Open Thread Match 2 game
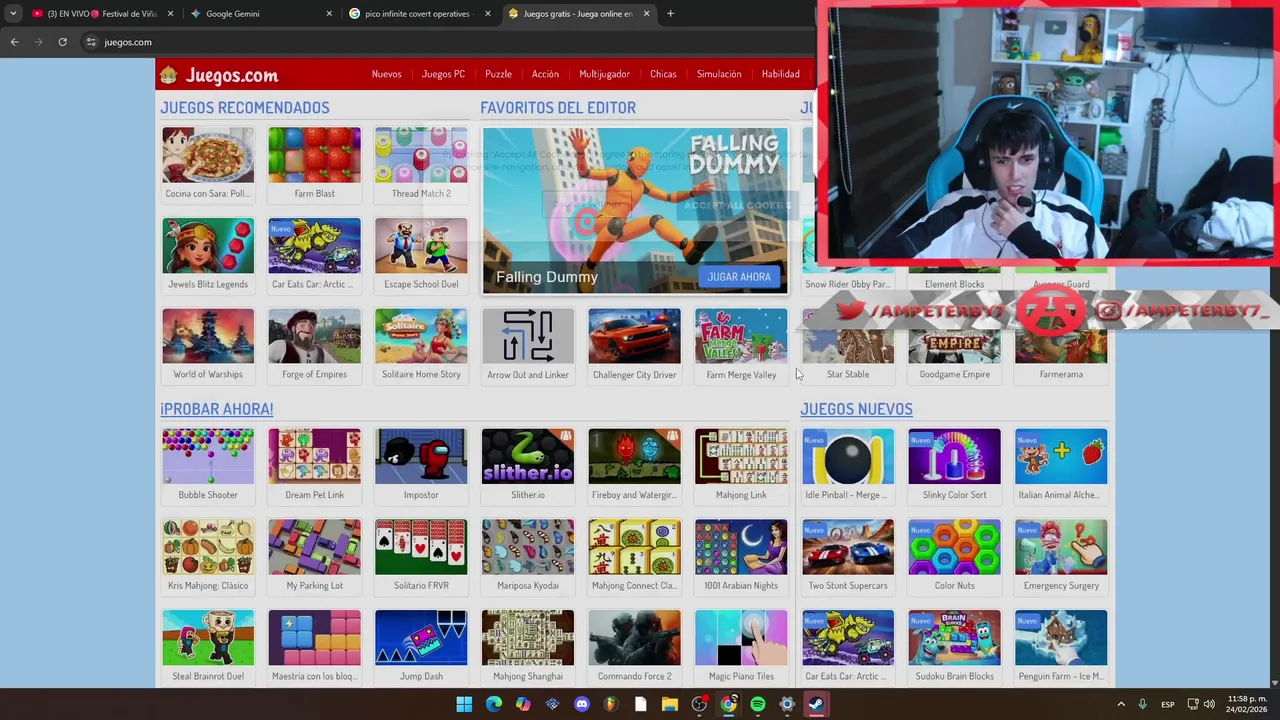Viewport: 1280px width, 720px height. pyautogui.click(x=421, y=164)
